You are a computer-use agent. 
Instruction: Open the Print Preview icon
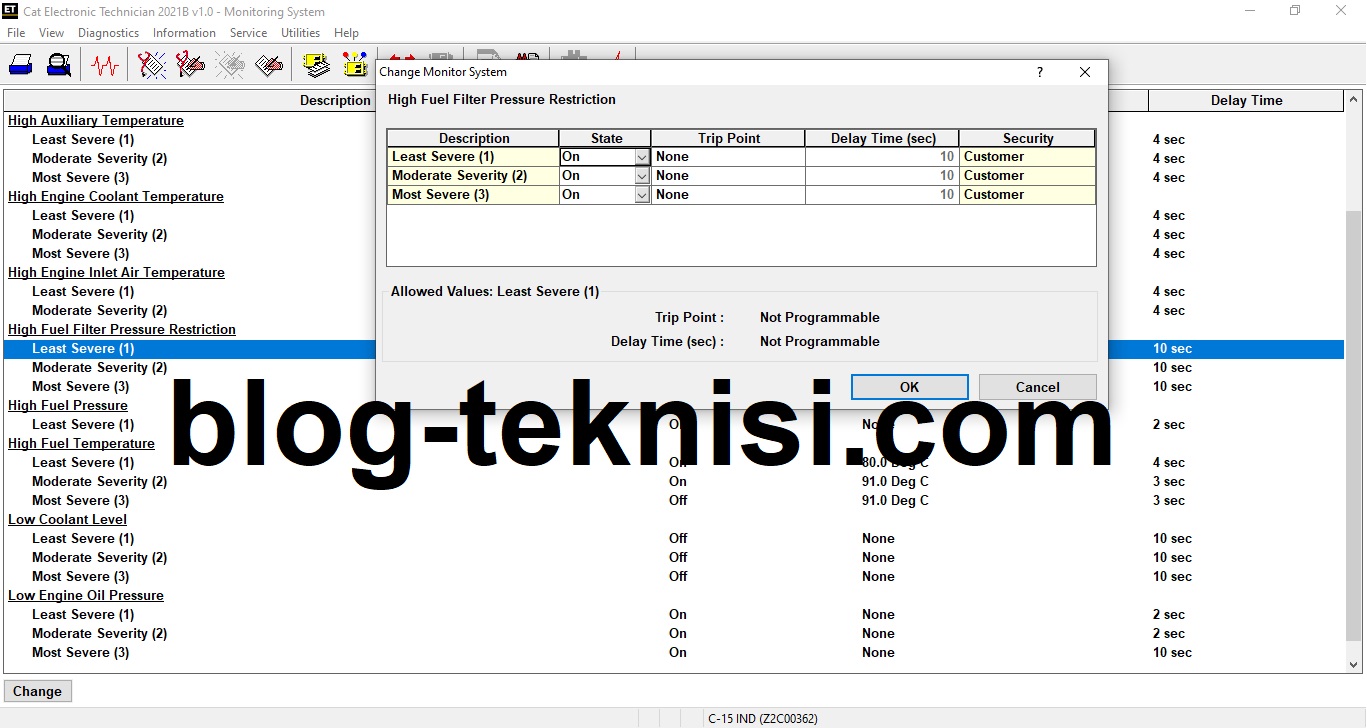pyautogui.click(x=58, y=63)
